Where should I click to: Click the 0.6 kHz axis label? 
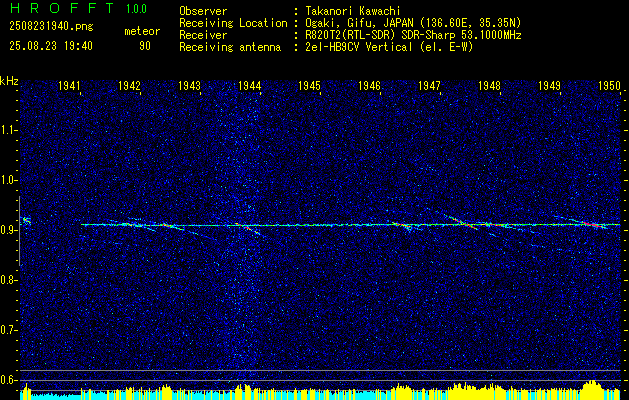pos(8,380)
